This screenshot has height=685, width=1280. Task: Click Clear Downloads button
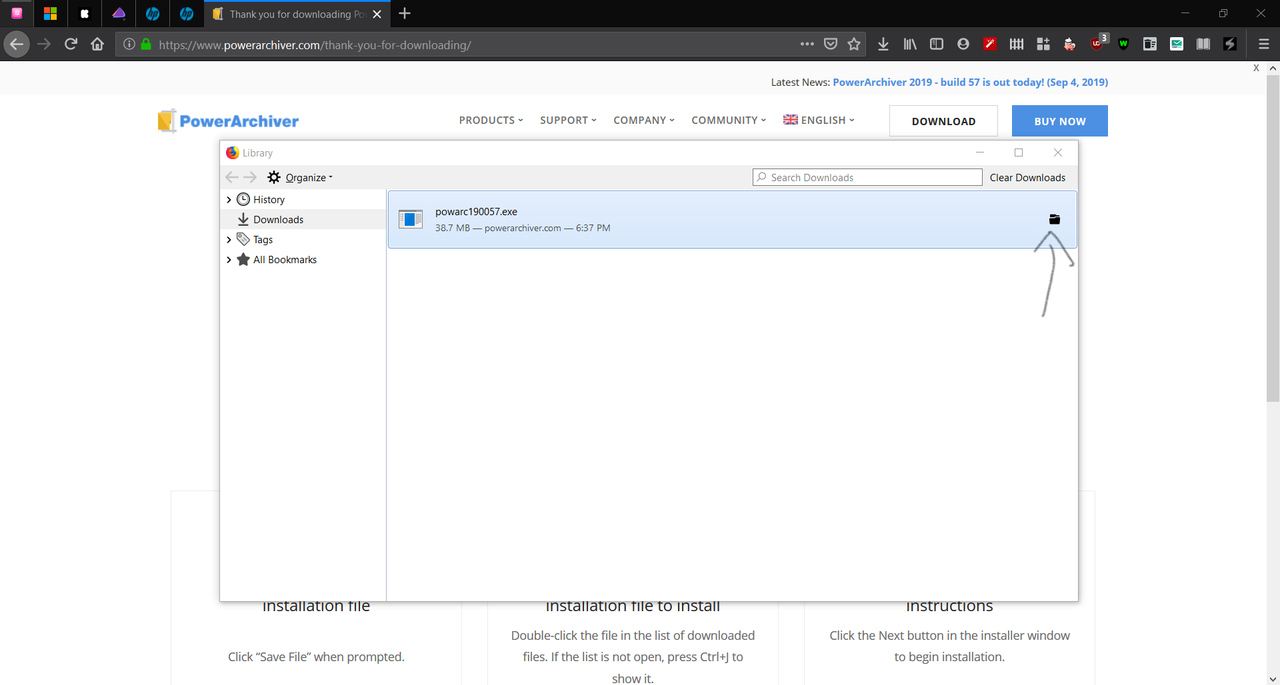(x=1027, y=177)
